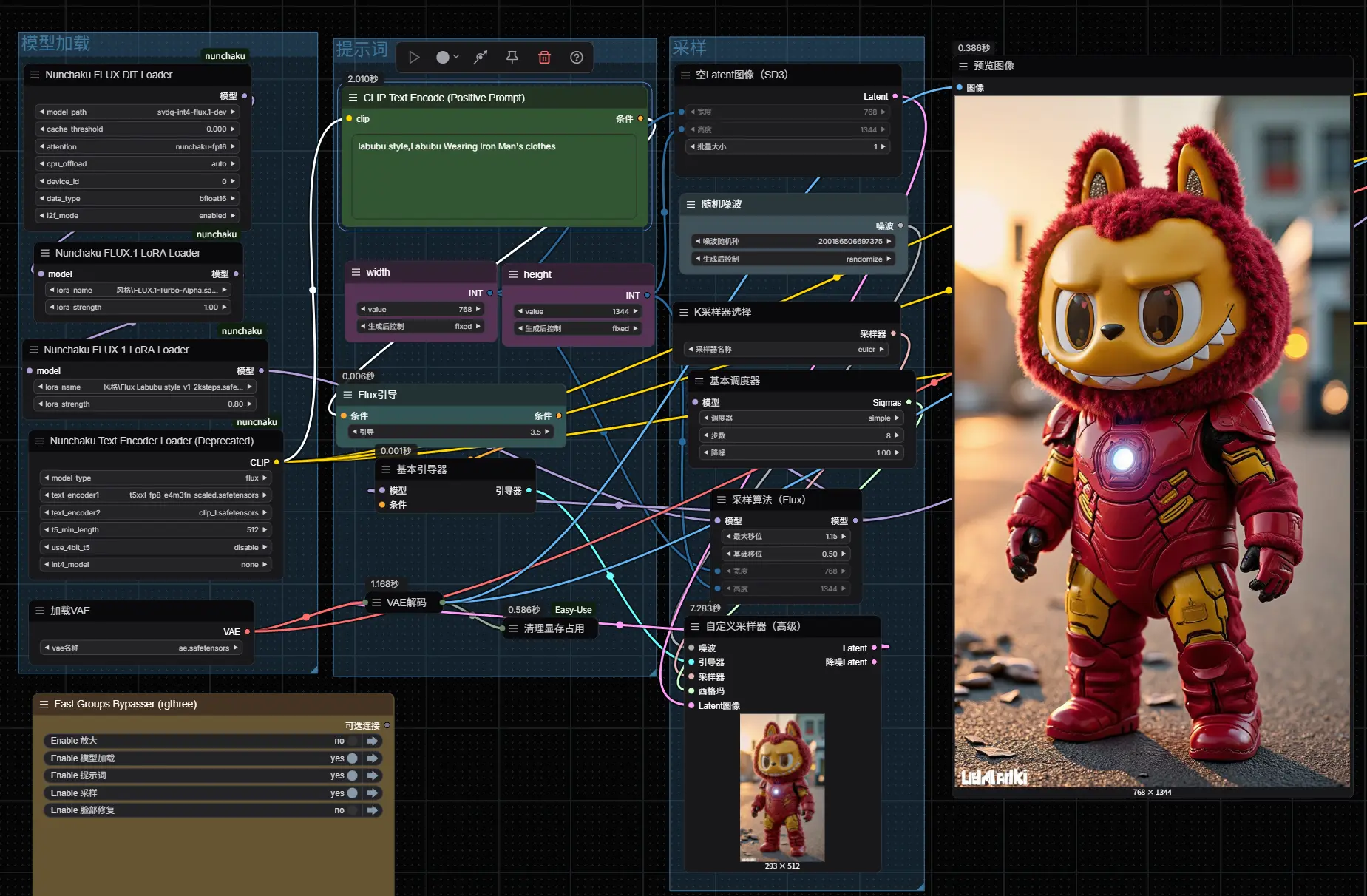Change 采样器名称 euler selector
This screenshot has width=1367, height=896.
click(x=786, y=350)
